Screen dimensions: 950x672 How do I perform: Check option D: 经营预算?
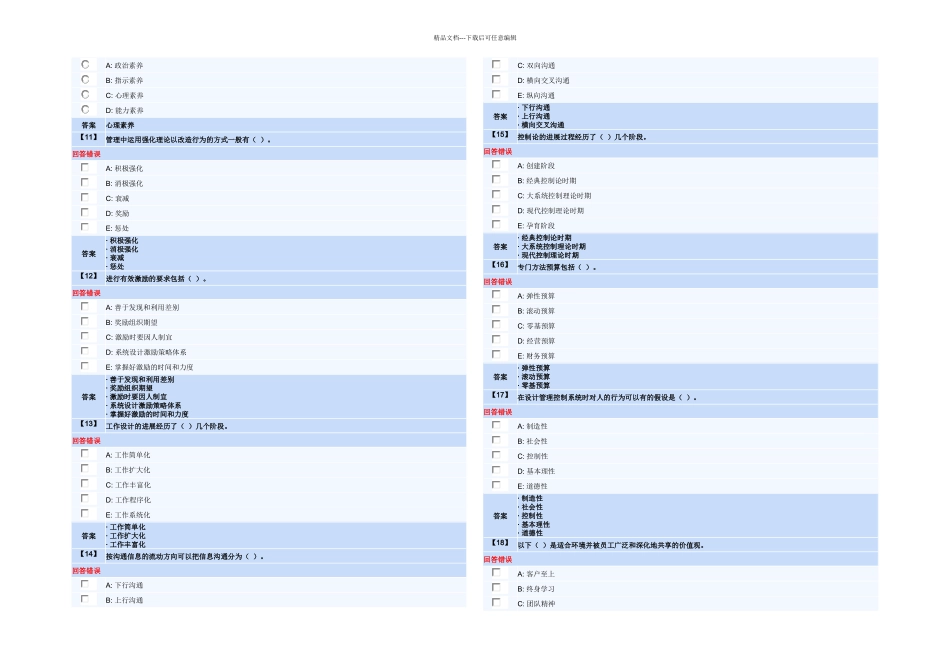coord(496,340)
